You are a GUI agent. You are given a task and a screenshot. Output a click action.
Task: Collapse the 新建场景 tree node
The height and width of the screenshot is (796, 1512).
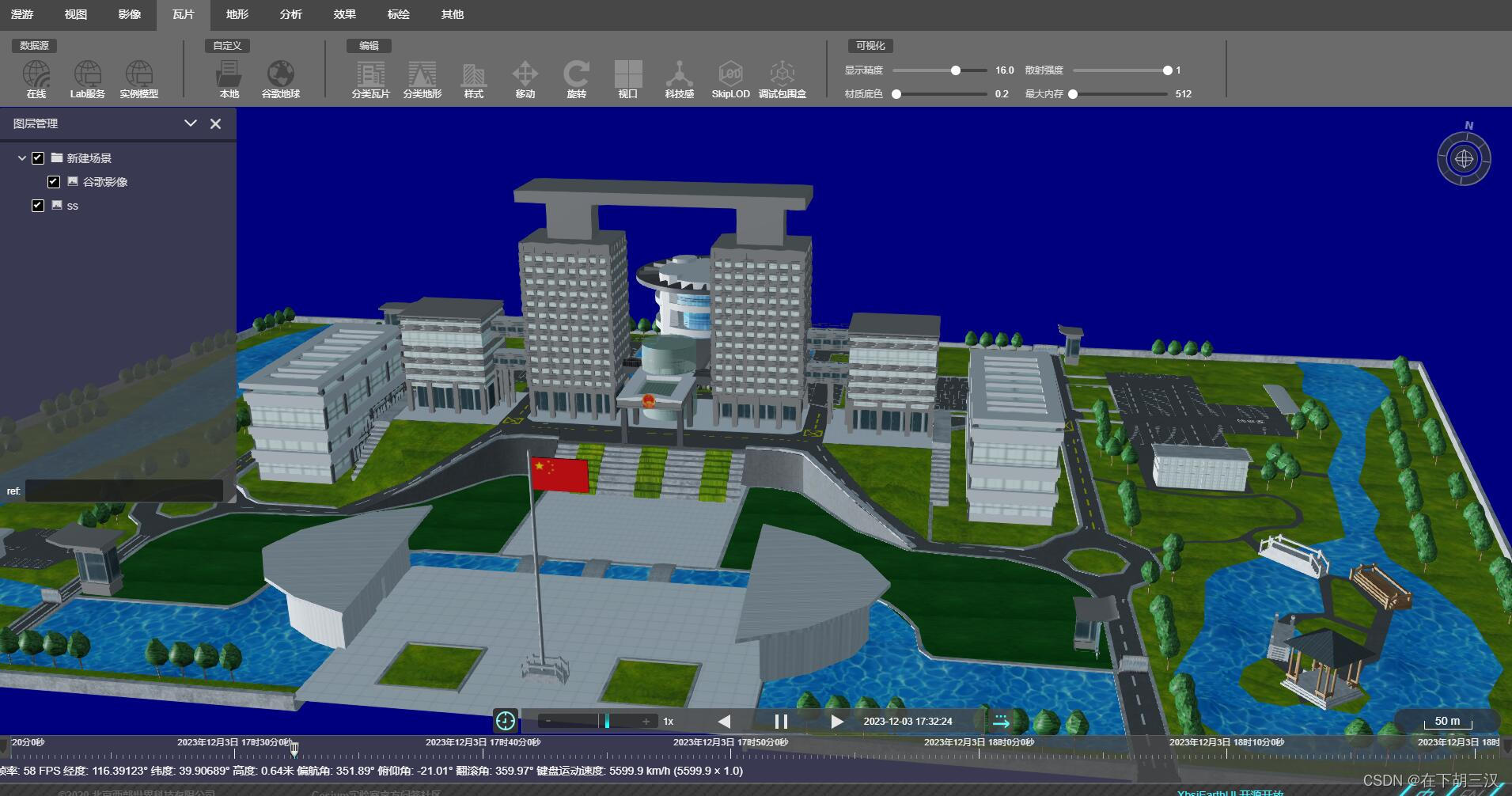point(22,157)
